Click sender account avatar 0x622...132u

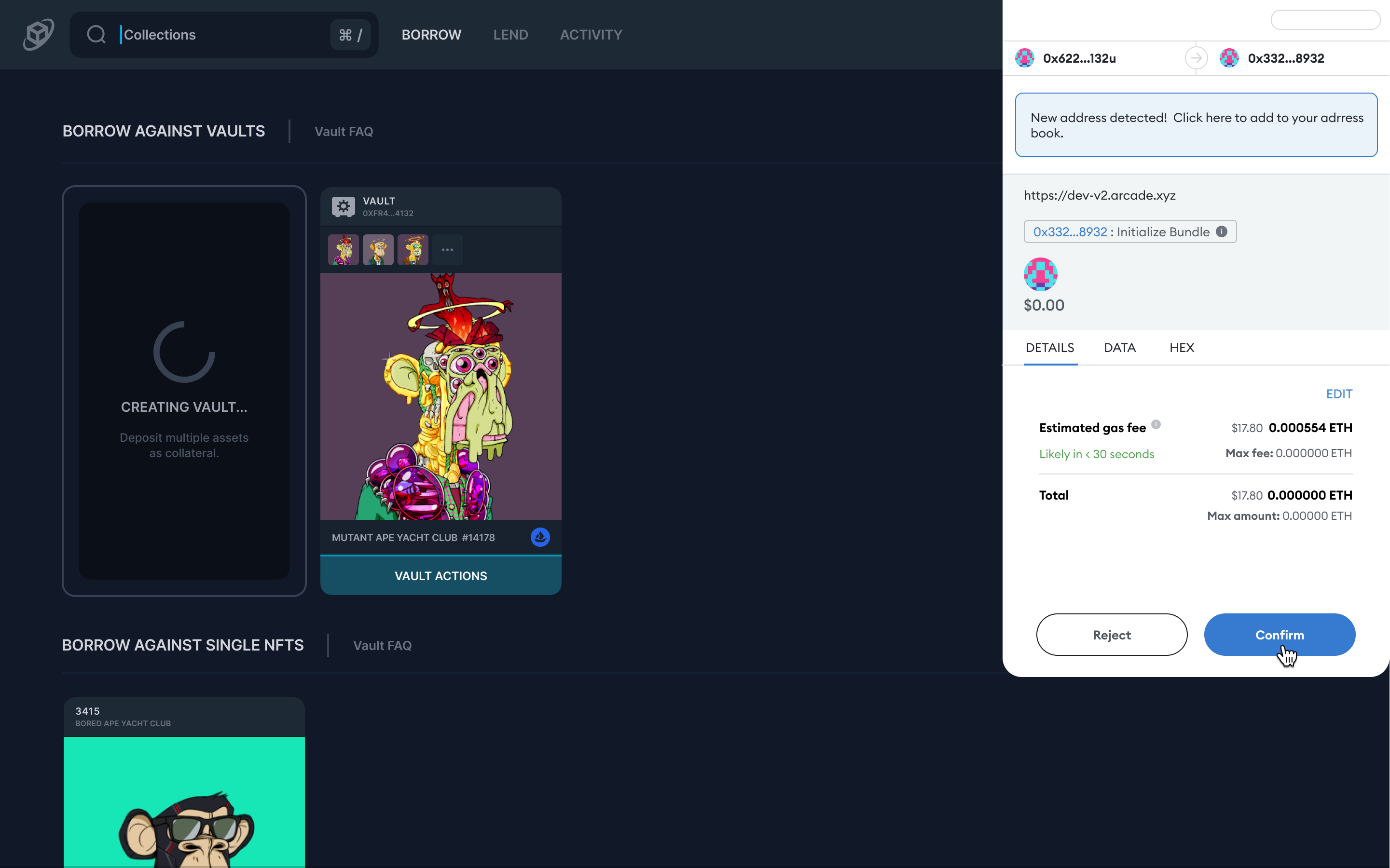1025,58
